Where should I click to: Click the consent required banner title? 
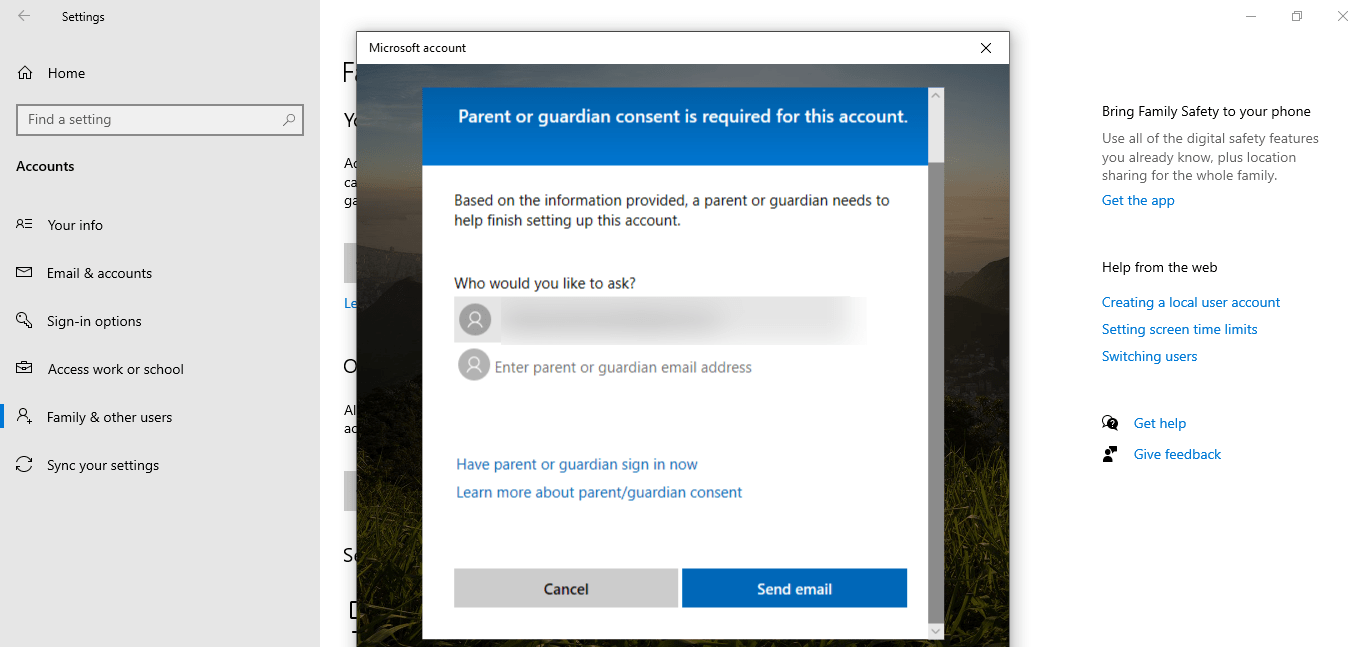tap(683, 116)
